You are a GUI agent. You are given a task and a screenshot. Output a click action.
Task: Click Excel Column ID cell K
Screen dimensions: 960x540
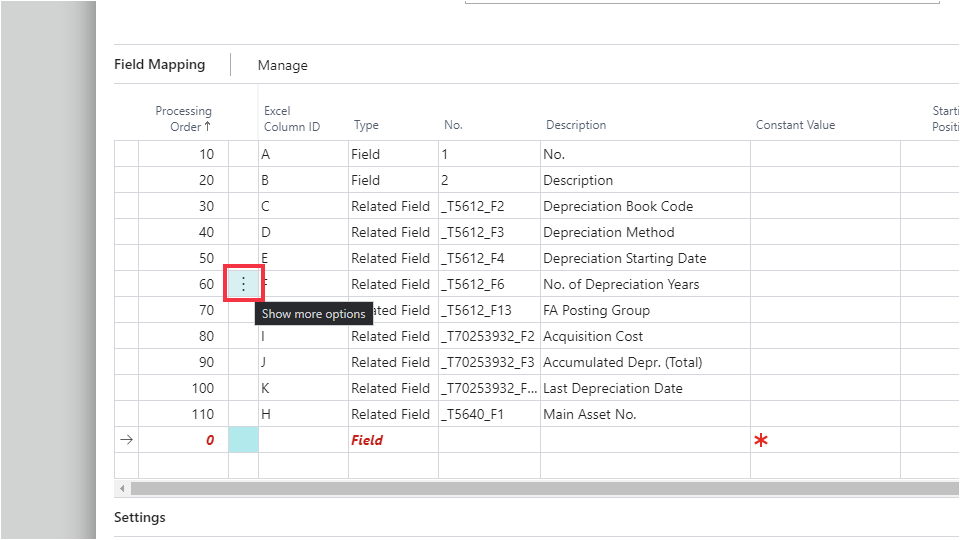point(304,388)
